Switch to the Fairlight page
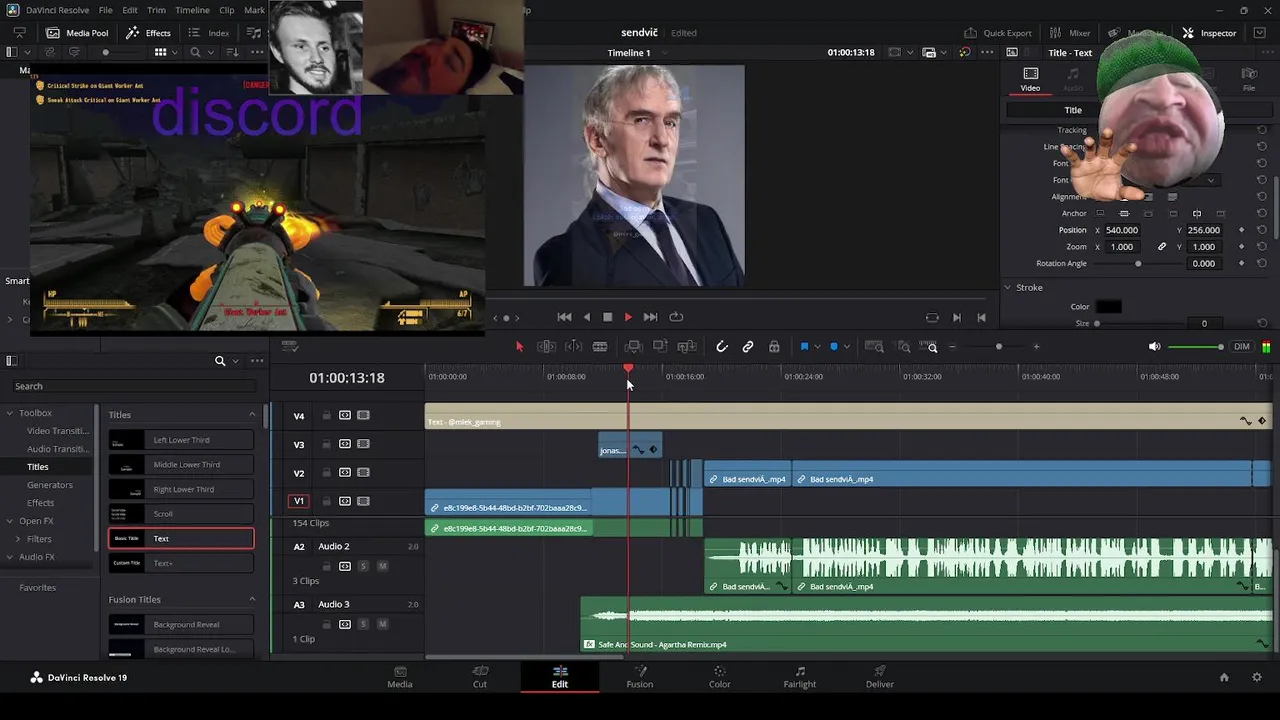This screenshot has height=720, width=1280. click(800, 677)
